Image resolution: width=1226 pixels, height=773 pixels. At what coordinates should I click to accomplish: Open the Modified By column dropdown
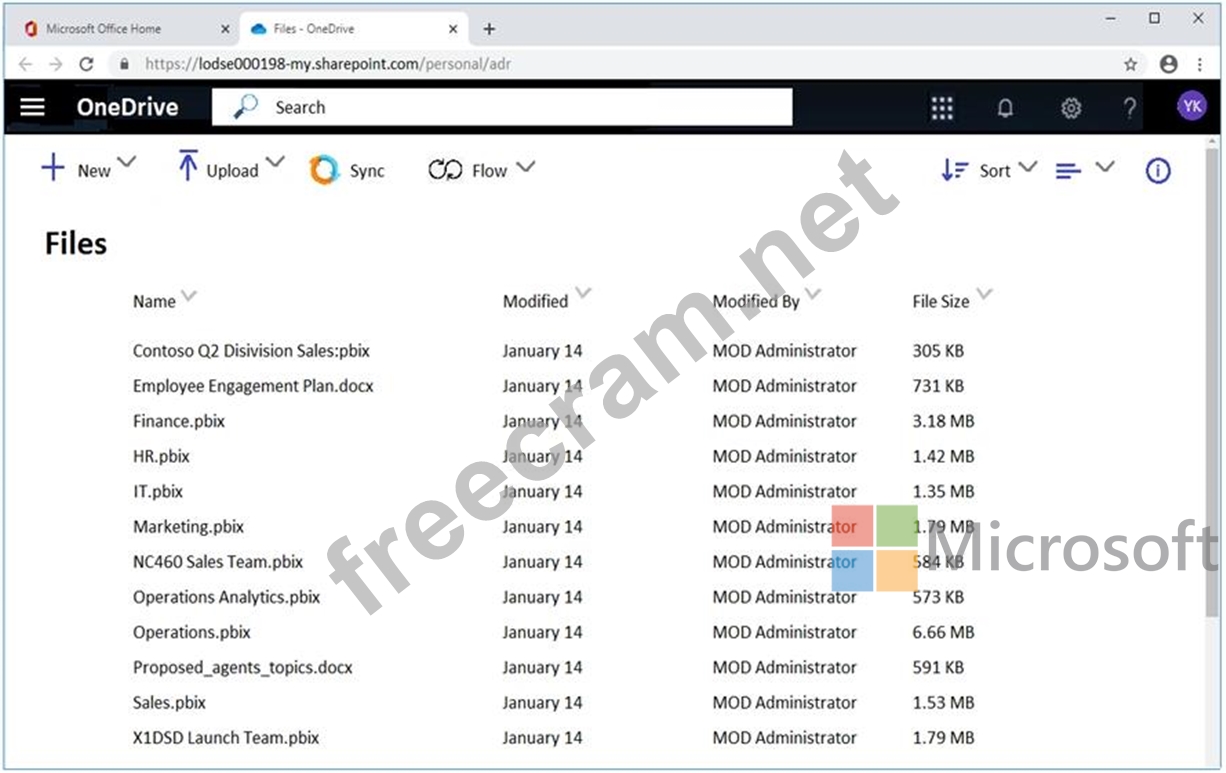[x=813, y=294]
